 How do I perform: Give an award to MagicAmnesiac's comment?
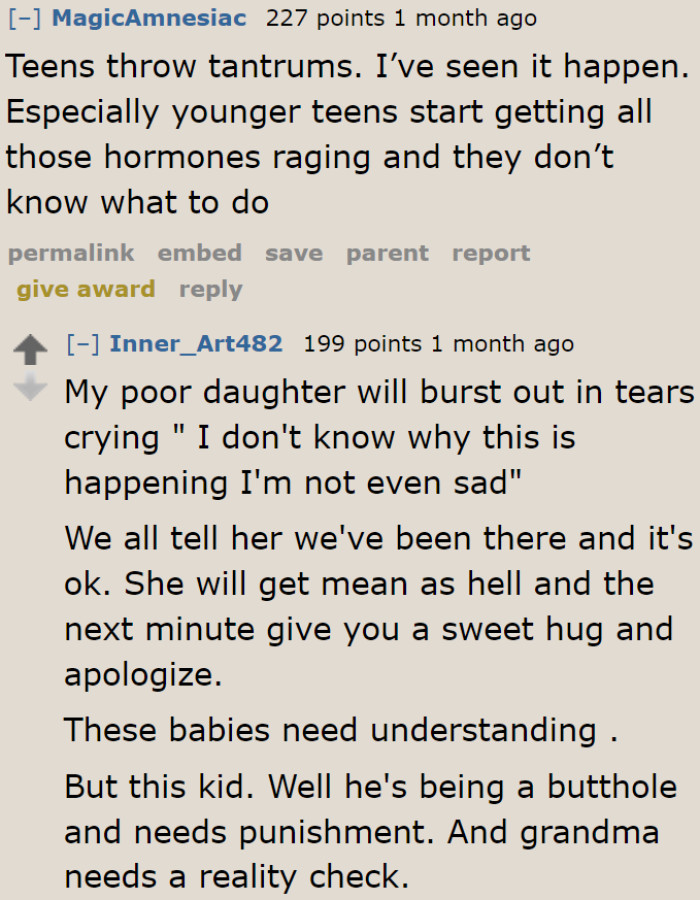click(x=85, y=289)
